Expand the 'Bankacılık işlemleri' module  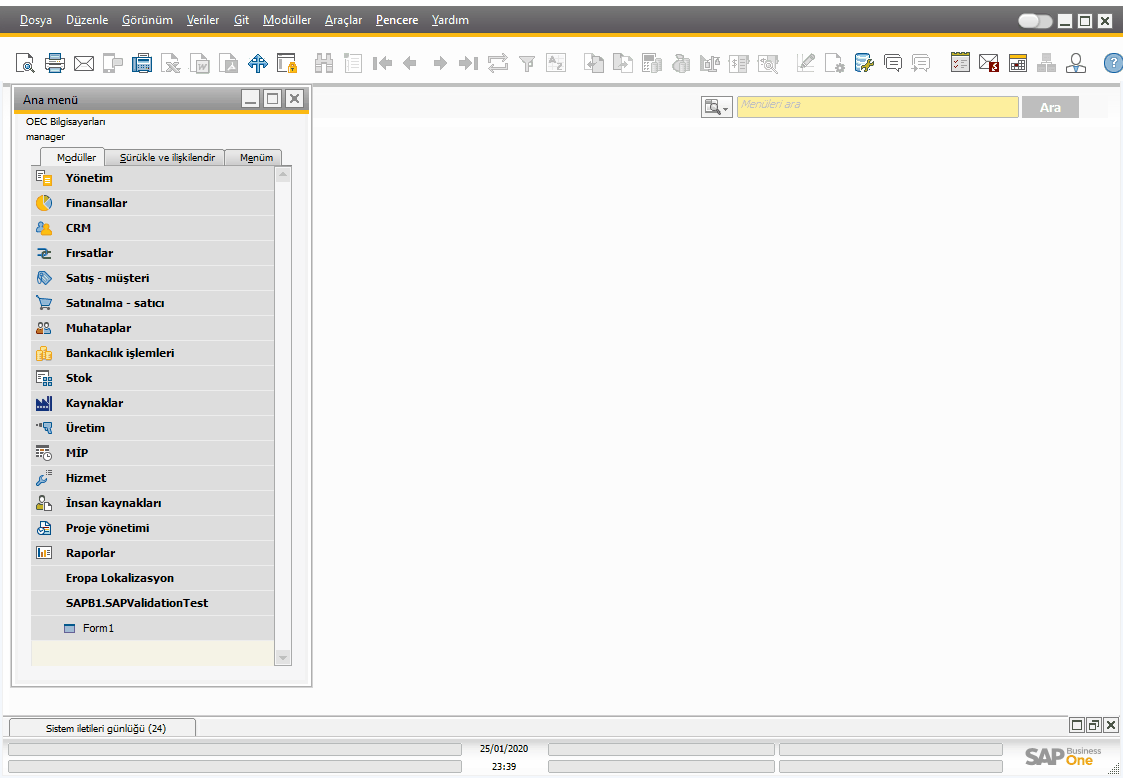[x=153, y=352]
